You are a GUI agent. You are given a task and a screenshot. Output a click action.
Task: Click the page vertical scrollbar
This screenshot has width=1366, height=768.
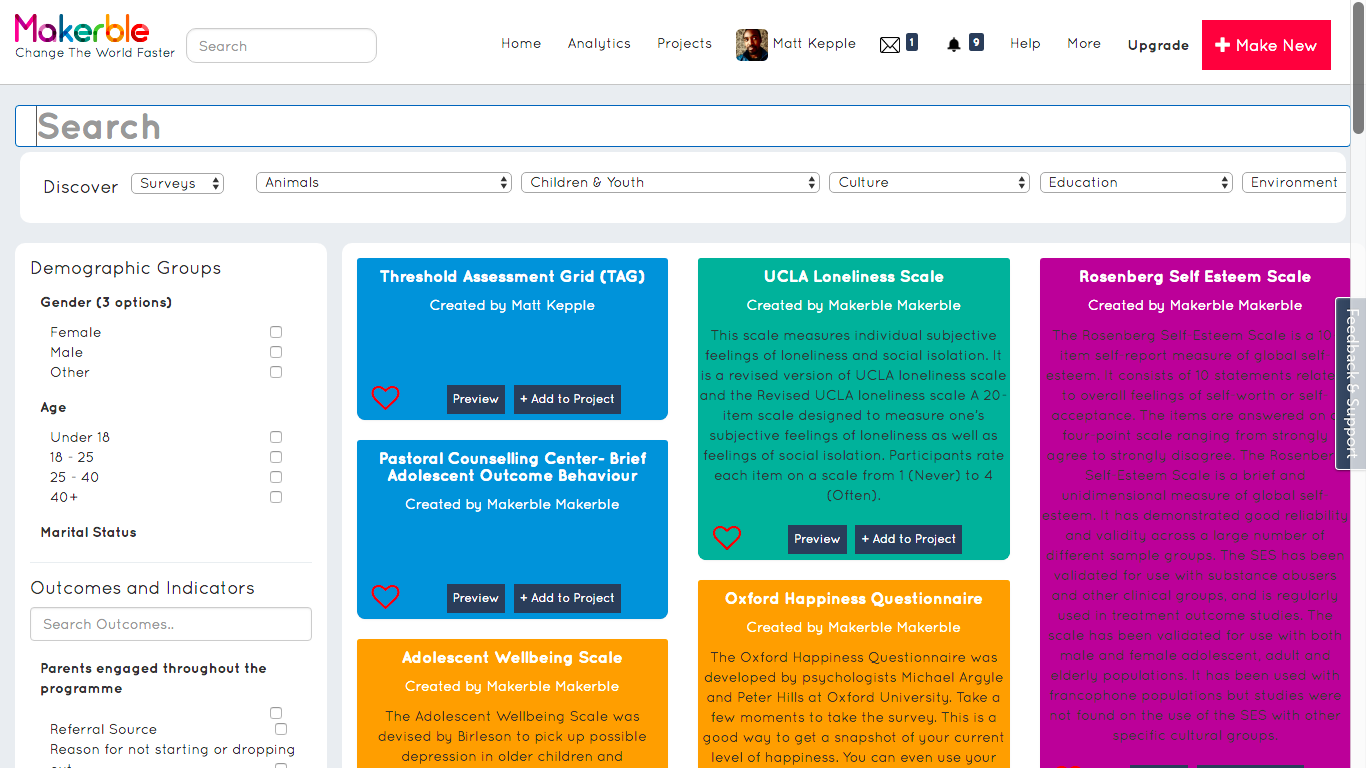1358,67
